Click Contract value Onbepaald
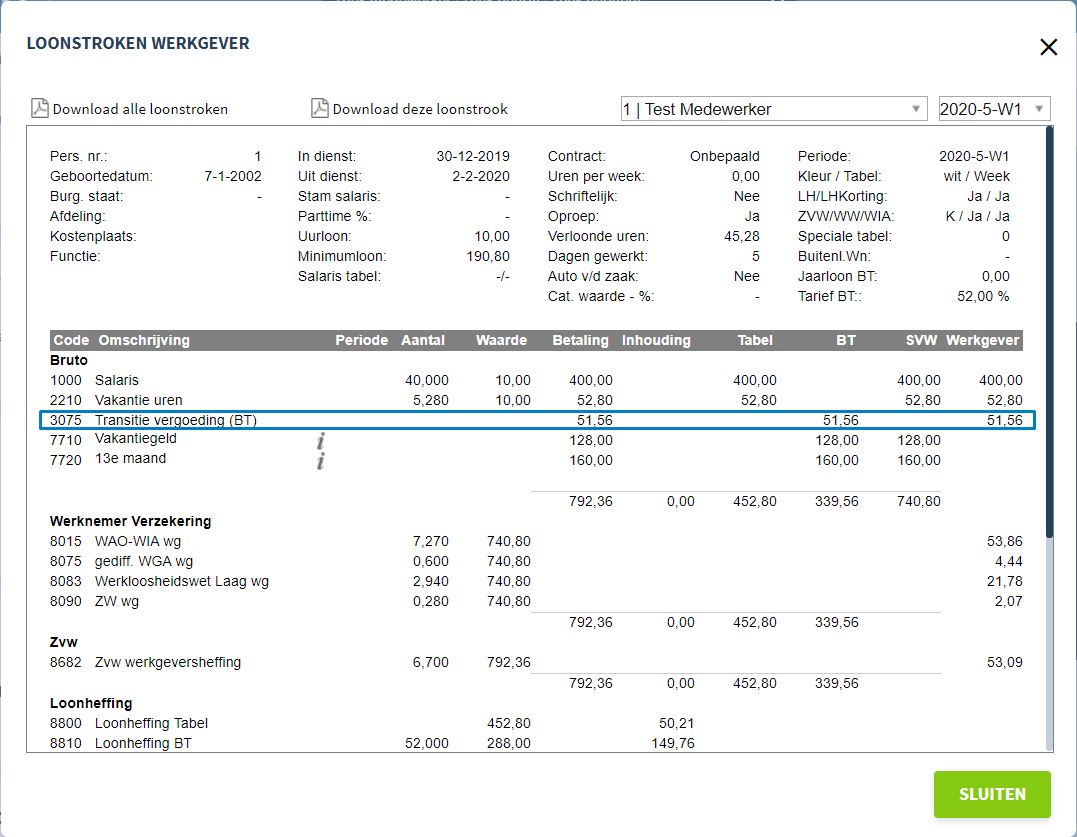Viewport: 1077px width, 837px height. tap(725, 157)
